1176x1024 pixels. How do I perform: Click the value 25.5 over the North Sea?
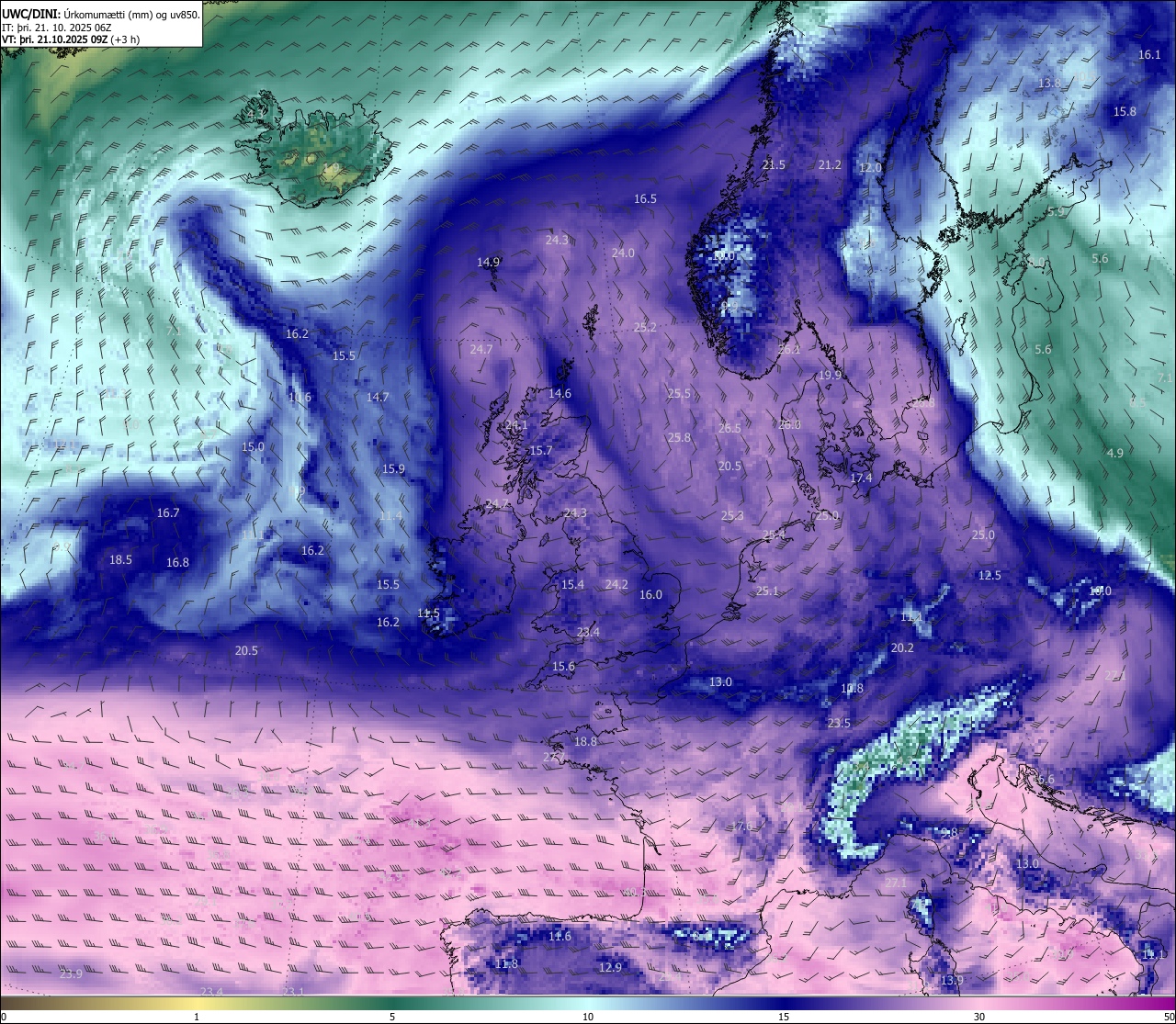(x=679, y=394)
